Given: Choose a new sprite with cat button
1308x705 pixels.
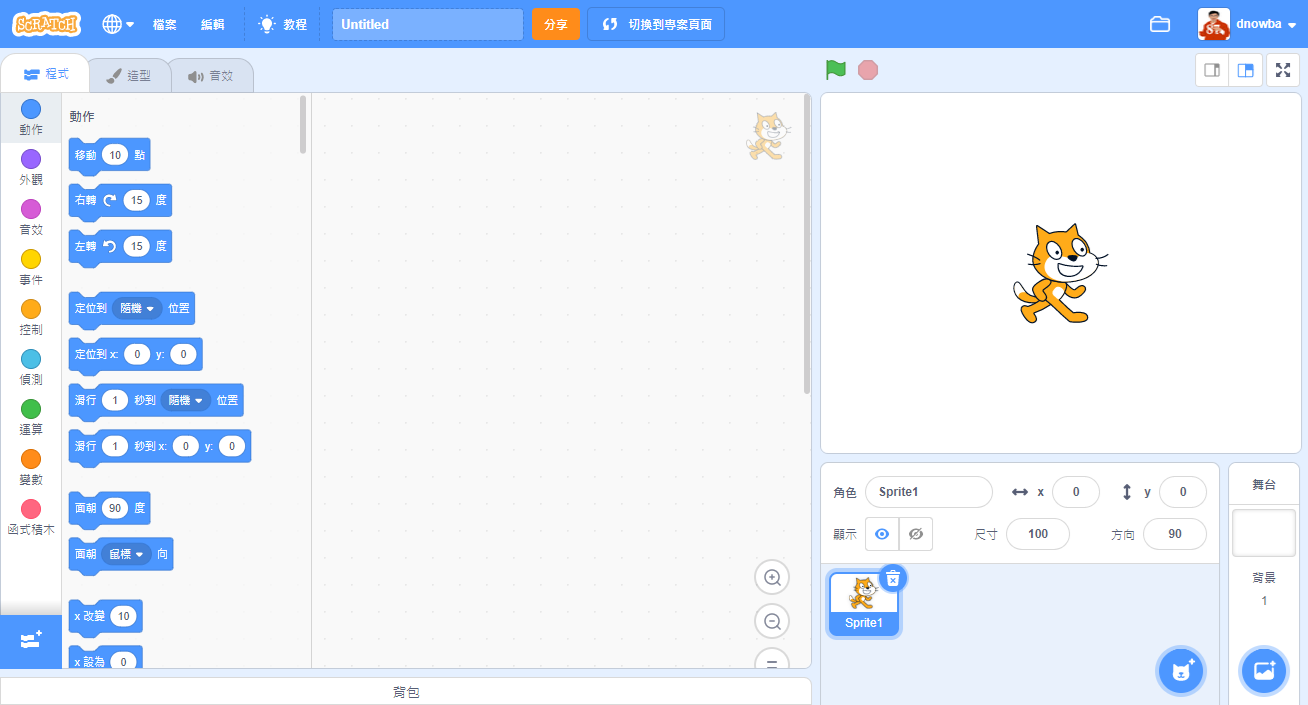Looking at the screenshot, I should (x=1181, y=670).
